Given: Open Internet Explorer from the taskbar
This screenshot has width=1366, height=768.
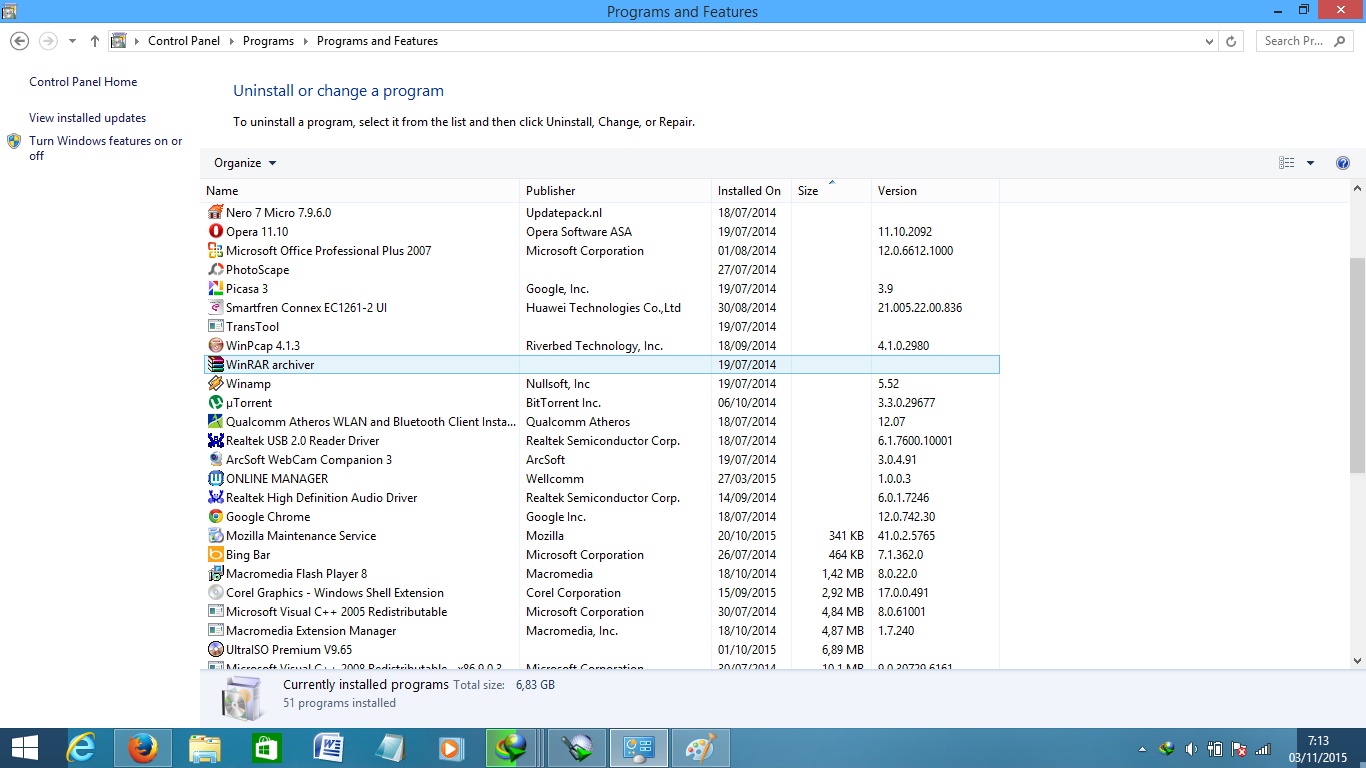Looking at the screenshot, I should [81, 748].
